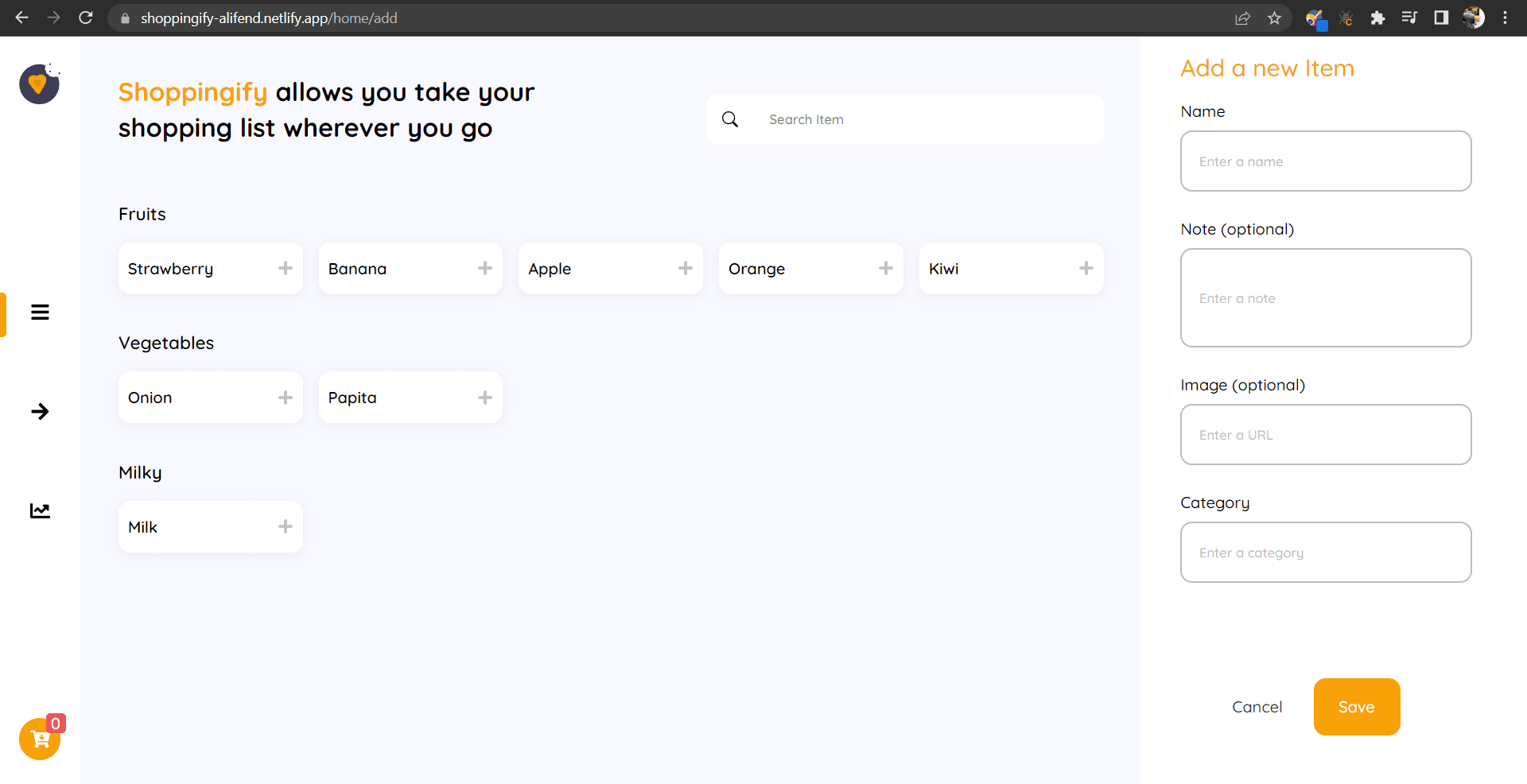Open the items list sidebar icon
The width and height of the screenshot is (1527, 784).
tap(40, 312)
